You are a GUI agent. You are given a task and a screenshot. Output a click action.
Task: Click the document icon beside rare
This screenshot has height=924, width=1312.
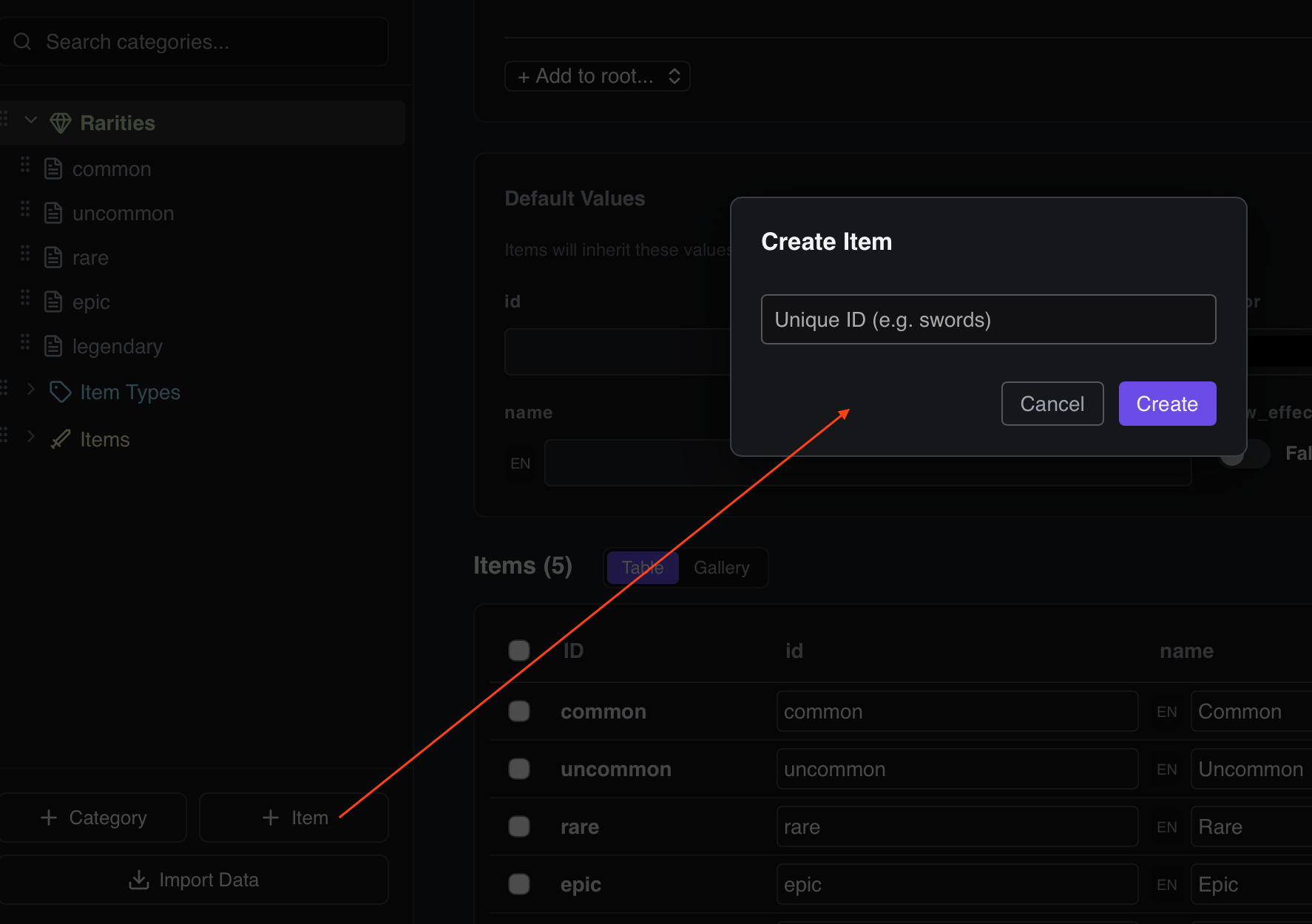[53, 257]
